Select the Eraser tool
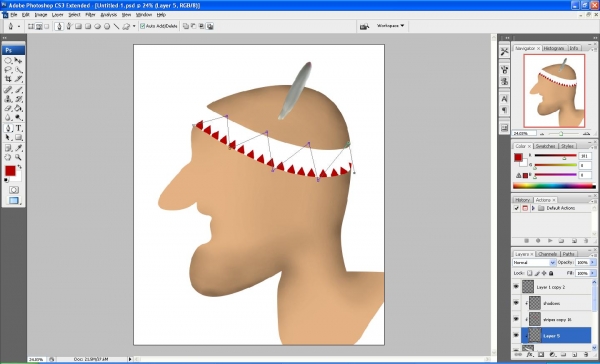 coord(8,108)
